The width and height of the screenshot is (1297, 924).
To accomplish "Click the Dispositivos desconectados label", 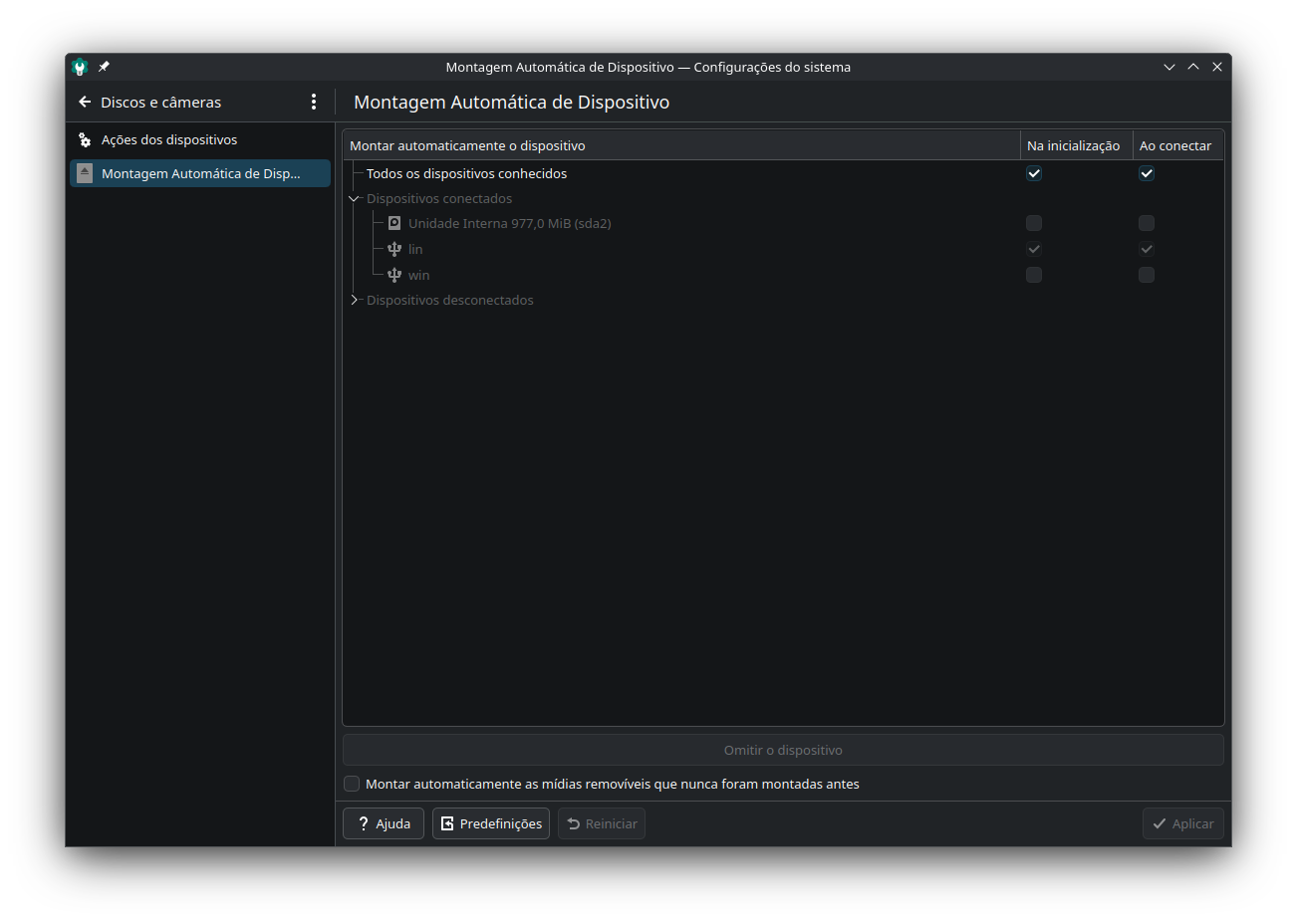I will (450, 300).
